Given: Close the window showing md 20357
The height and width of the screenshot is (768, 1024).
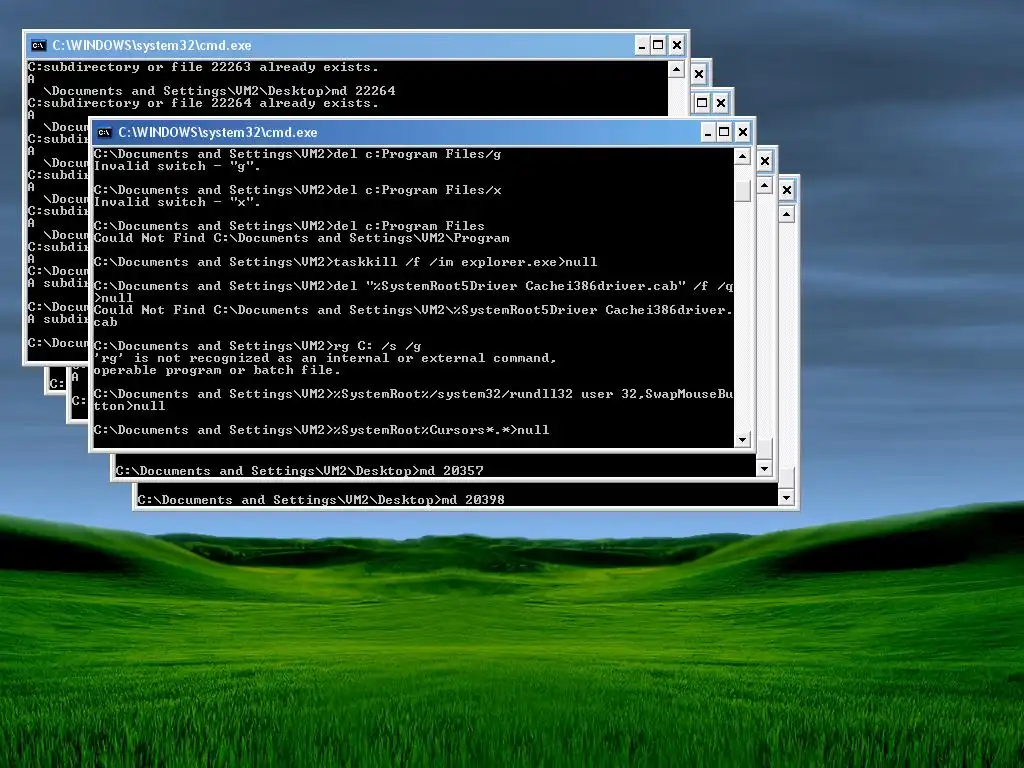Looking at the screenshot, I should coord(765,161).
